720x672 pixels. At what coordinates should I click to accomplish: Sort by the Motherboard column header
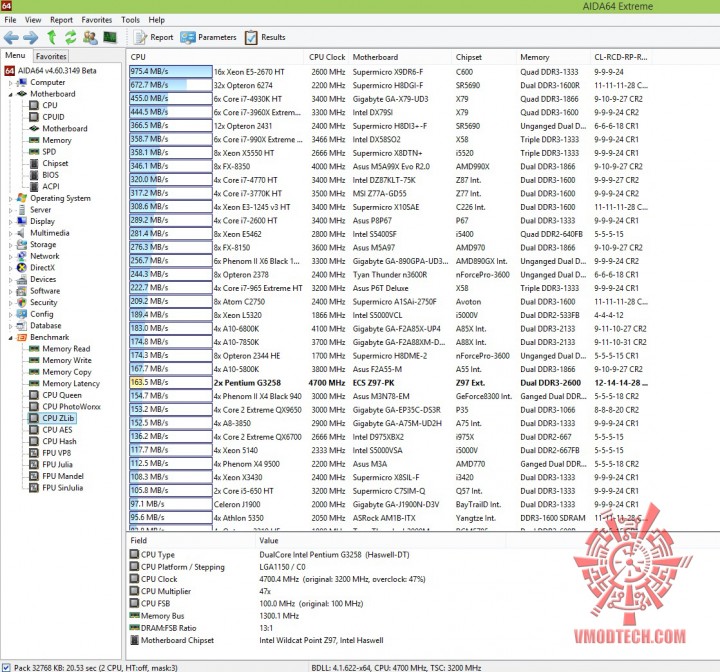point(400,57)
